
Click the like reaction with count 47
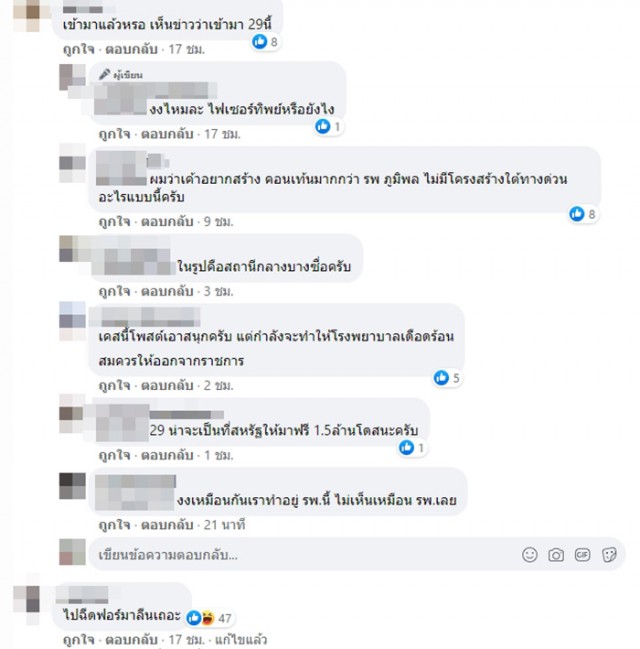208,618
